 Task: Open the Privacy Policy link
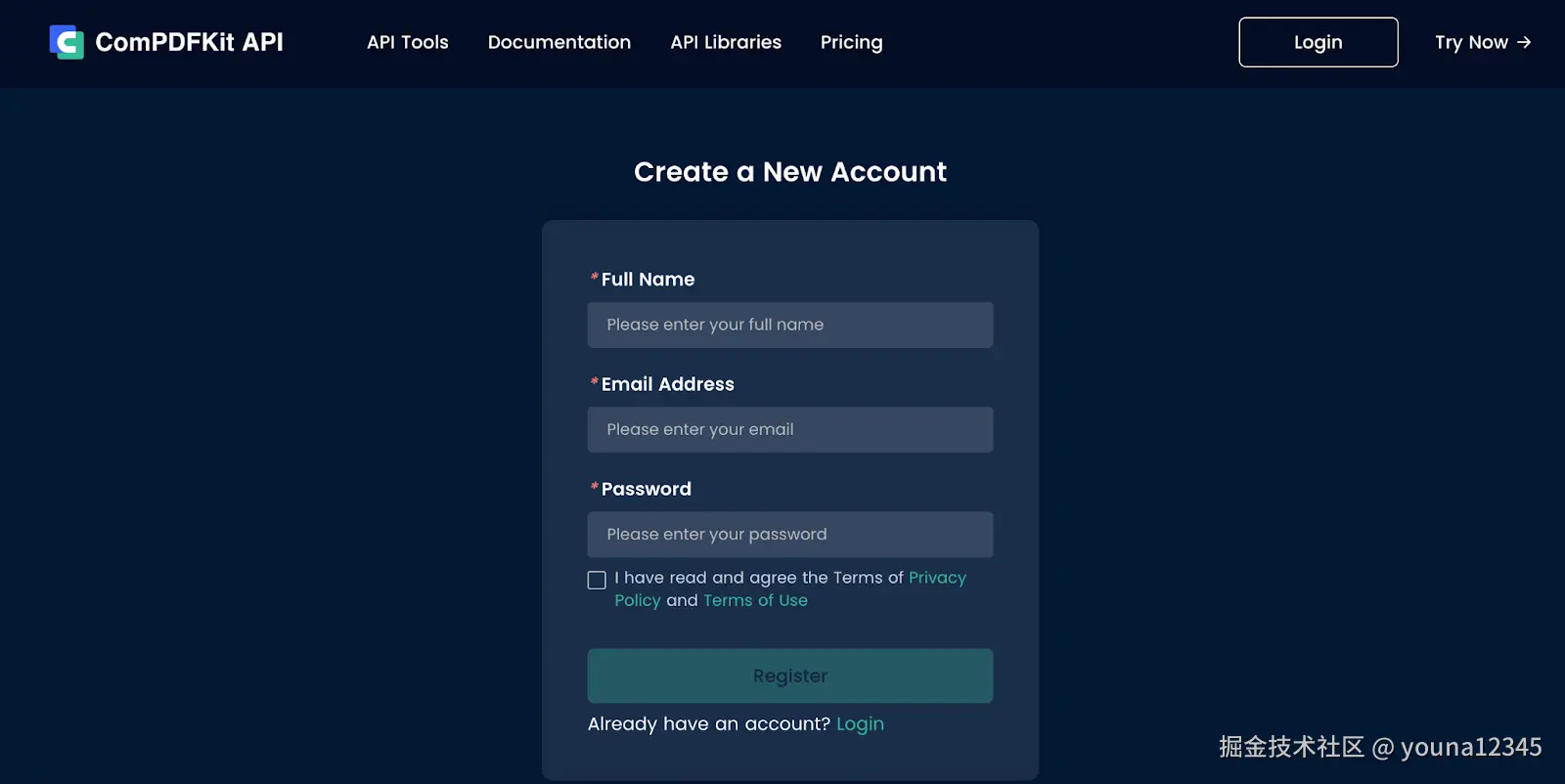[936, 578]
